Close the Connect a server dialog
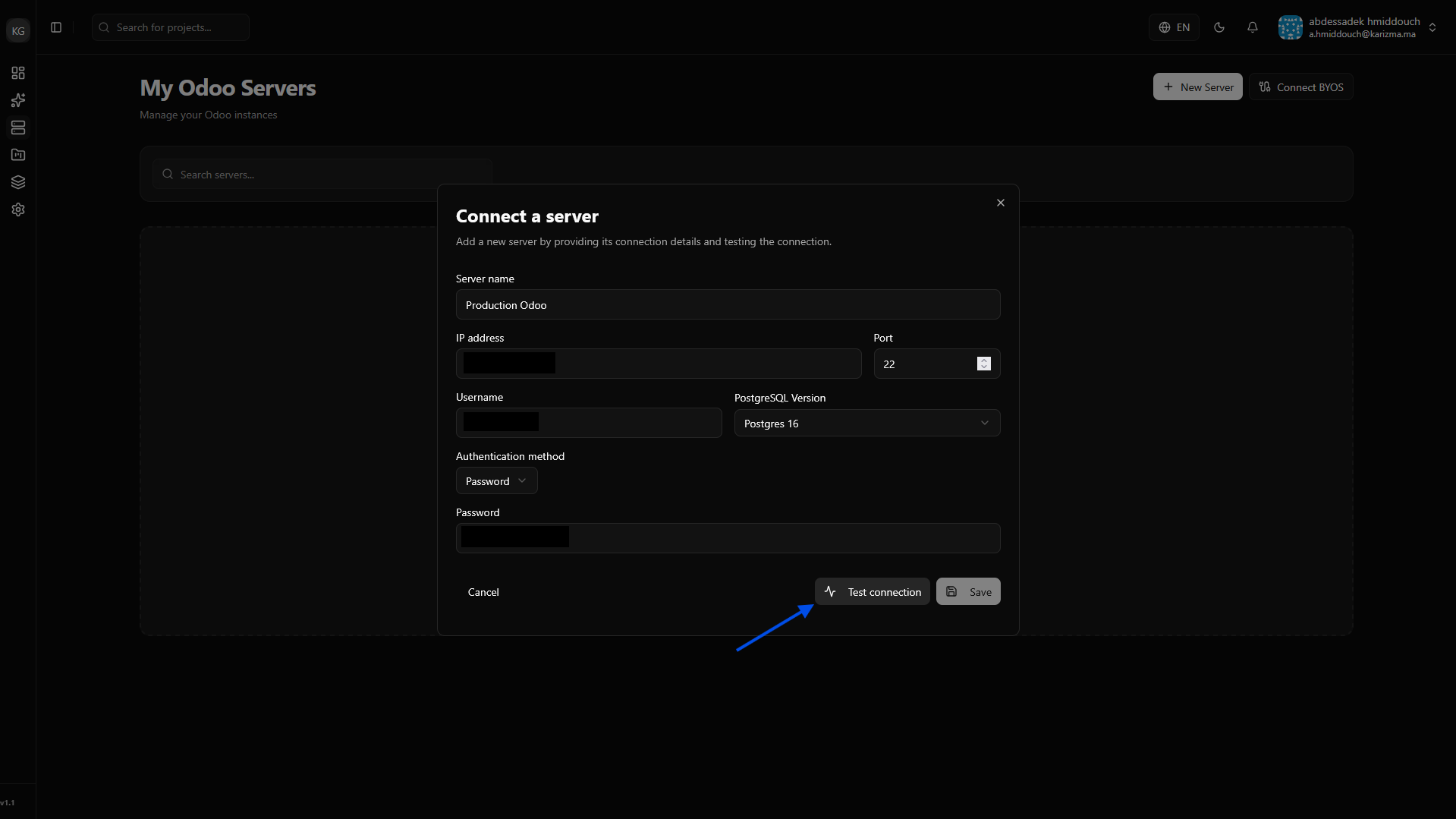Screen dimensions: 1456x819 pos(1001,203)
